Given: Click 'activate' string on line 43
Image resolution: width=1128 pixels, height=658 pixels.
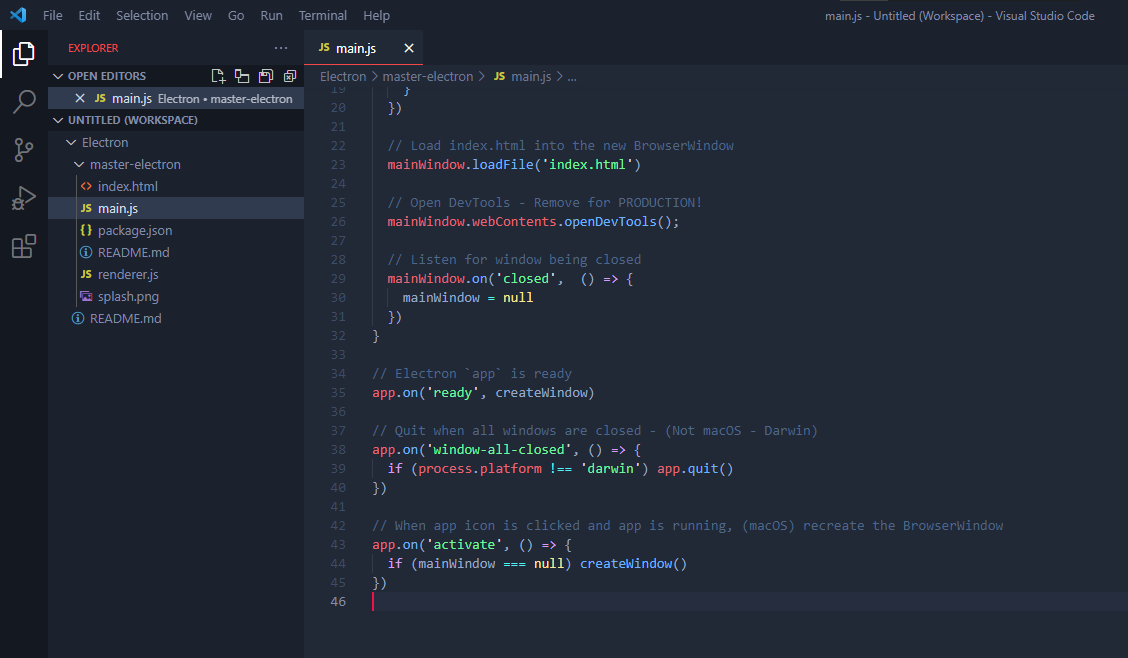Looking at the screenshot, I should point(464,544).
